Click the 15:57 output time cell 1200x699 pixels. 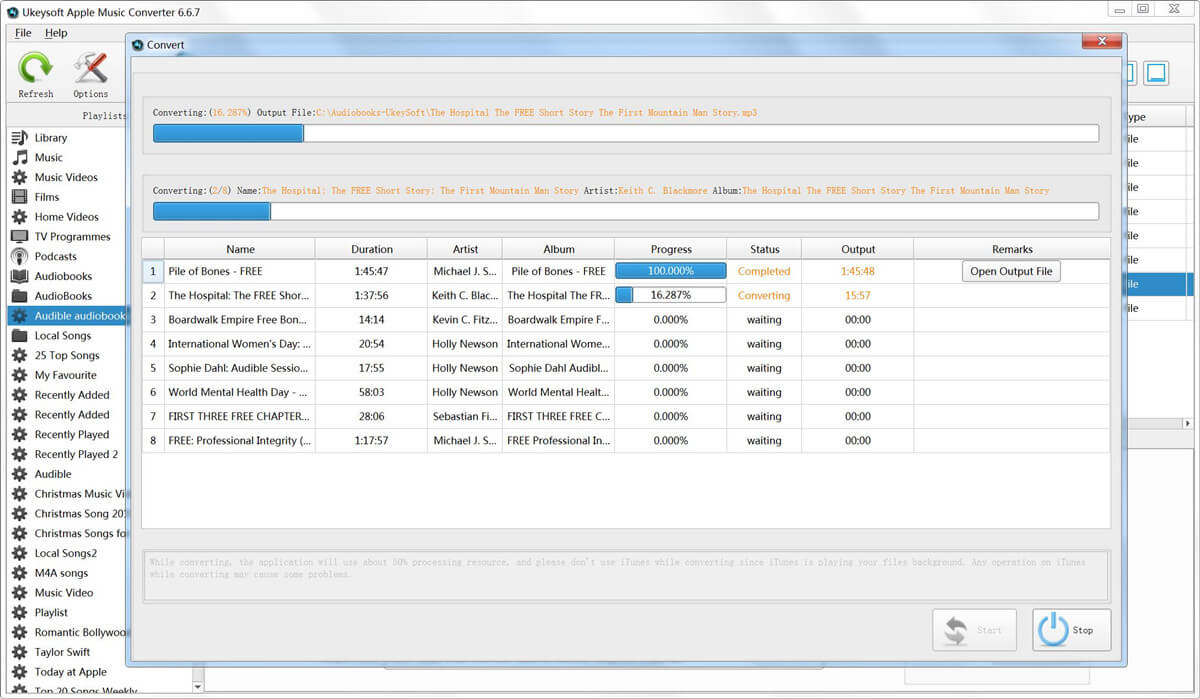point(857,295)
